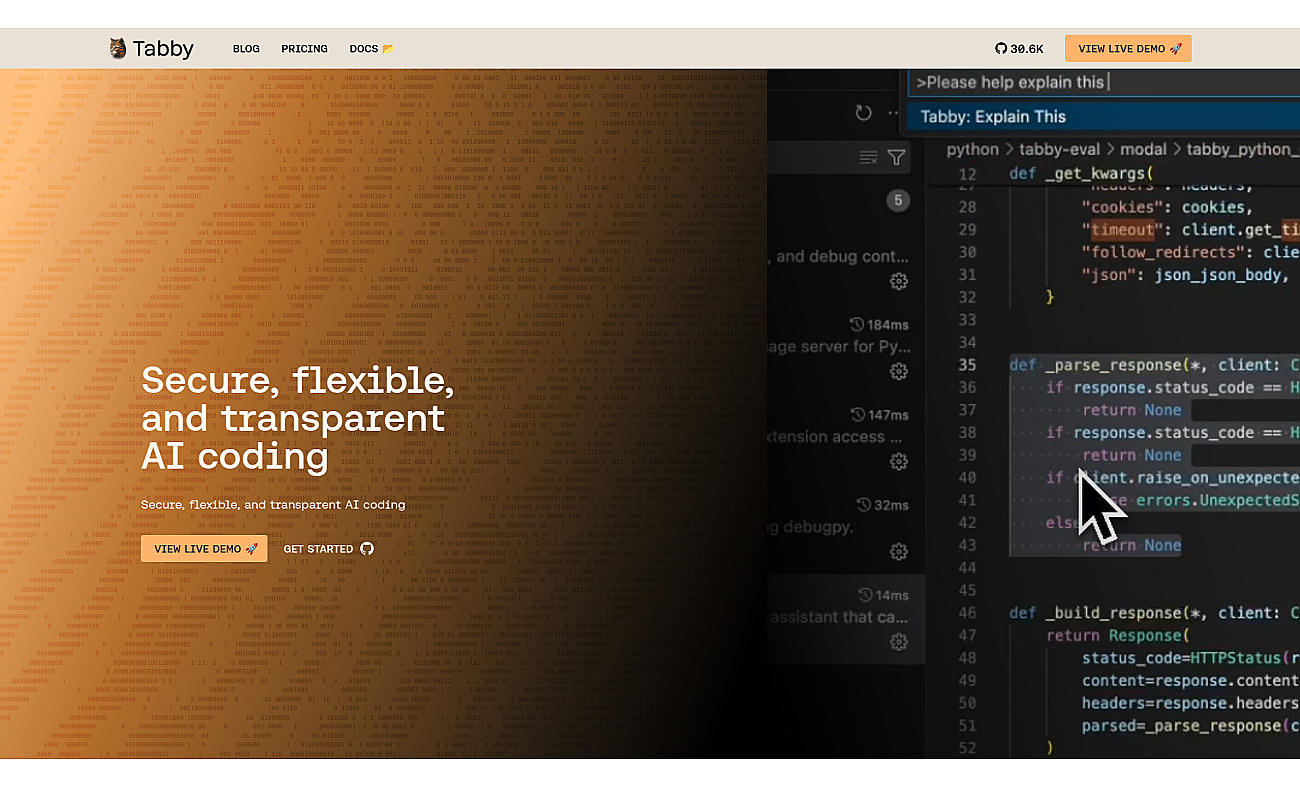Viewport: 1300px width, 788px height.
Task: Select 'Tabby: Explain This' command
Action: tap(1104, 116)
